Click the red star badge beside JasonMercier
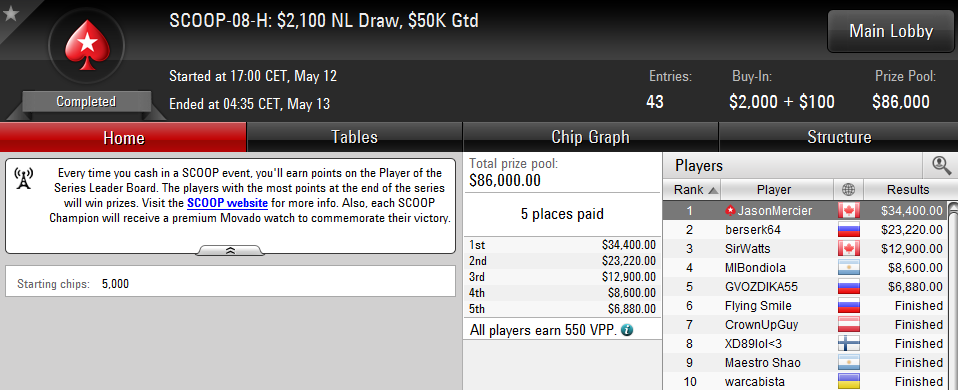 click(x=729, y=211)
